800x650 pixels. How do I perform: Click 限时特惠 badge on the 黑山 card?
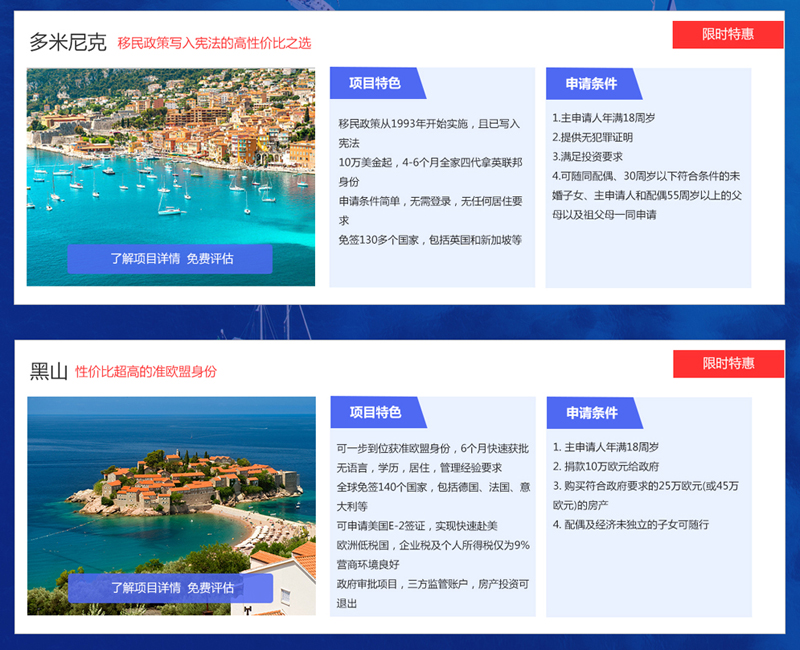tap(729, 364)
